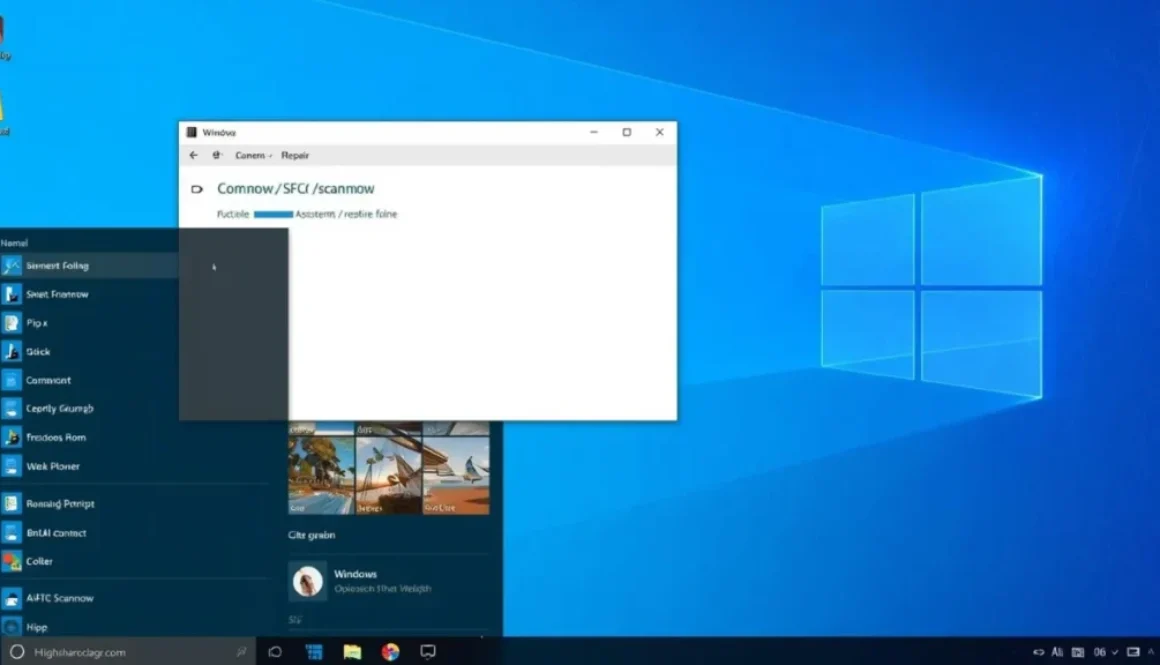
Task: Open the Repair menu item
Action: tap(295, 155)
